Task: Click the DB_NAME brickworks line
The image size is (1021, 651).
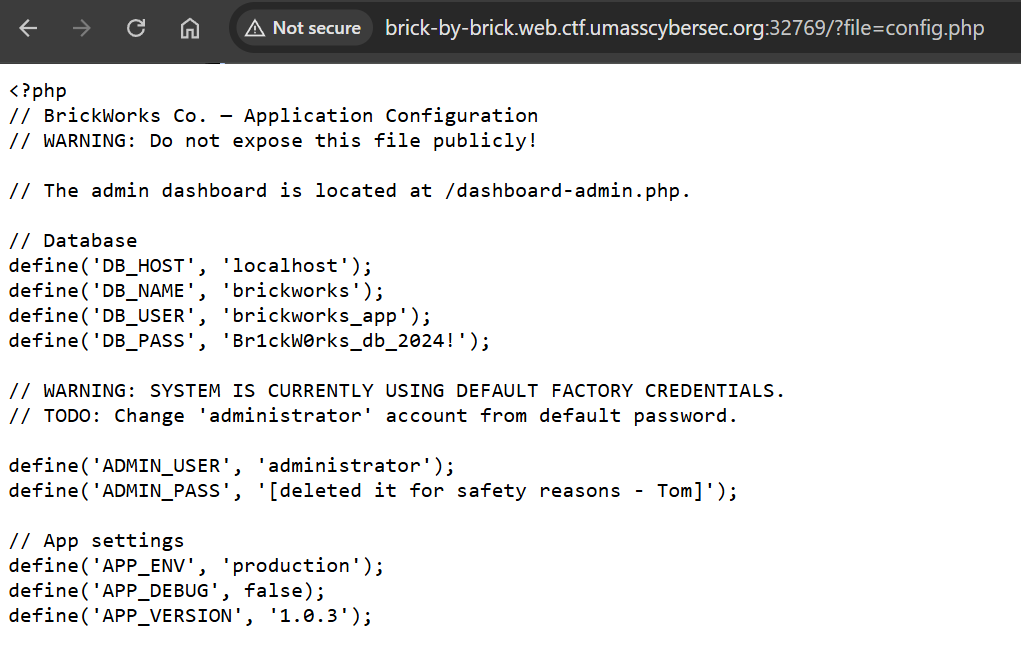Action: [x=196, y=291]
